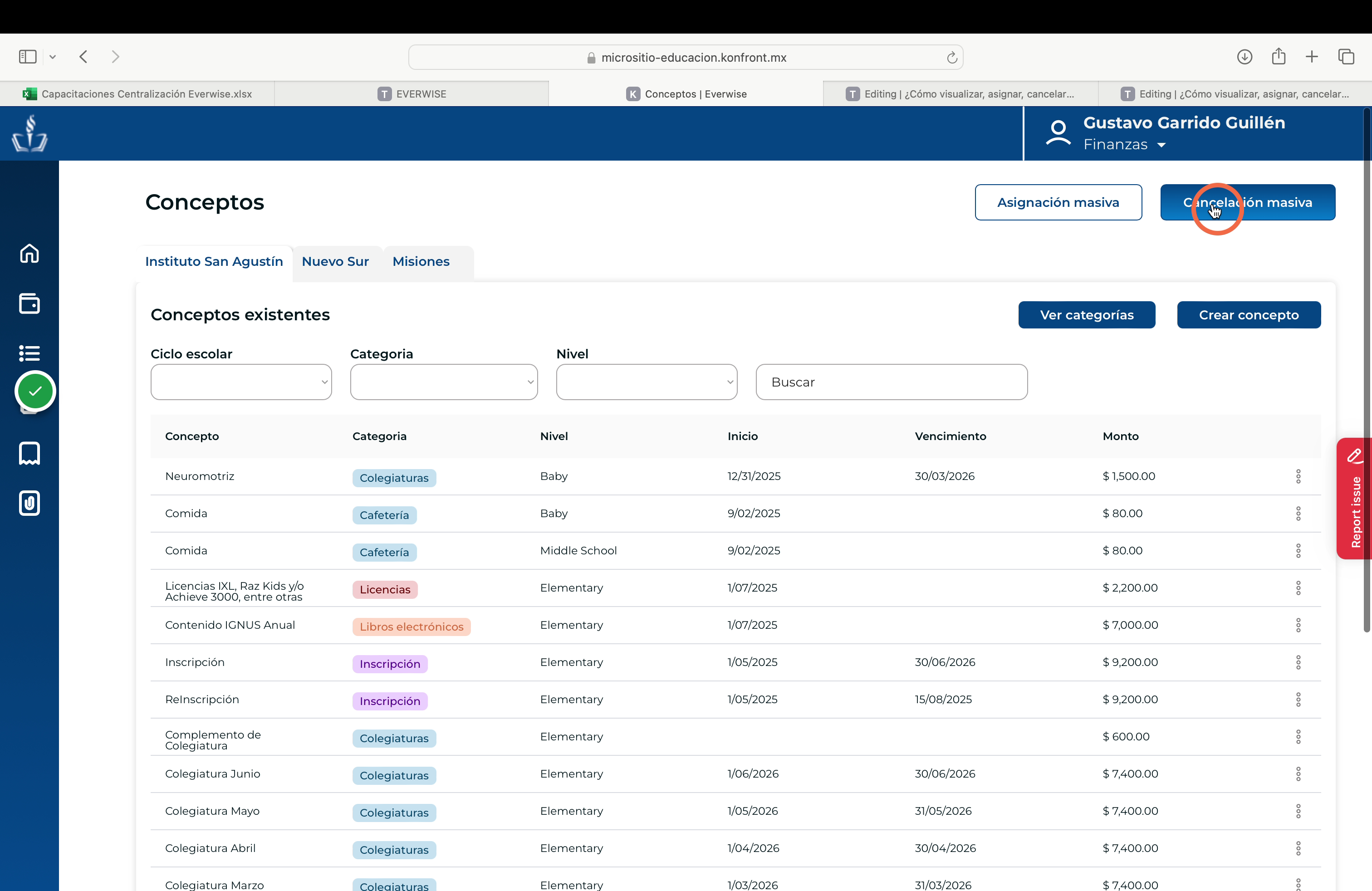Click the address bar showing micrositio-educacion.konfront.mx
Screen dimensions: 1372x891
(x=686, y=57)
